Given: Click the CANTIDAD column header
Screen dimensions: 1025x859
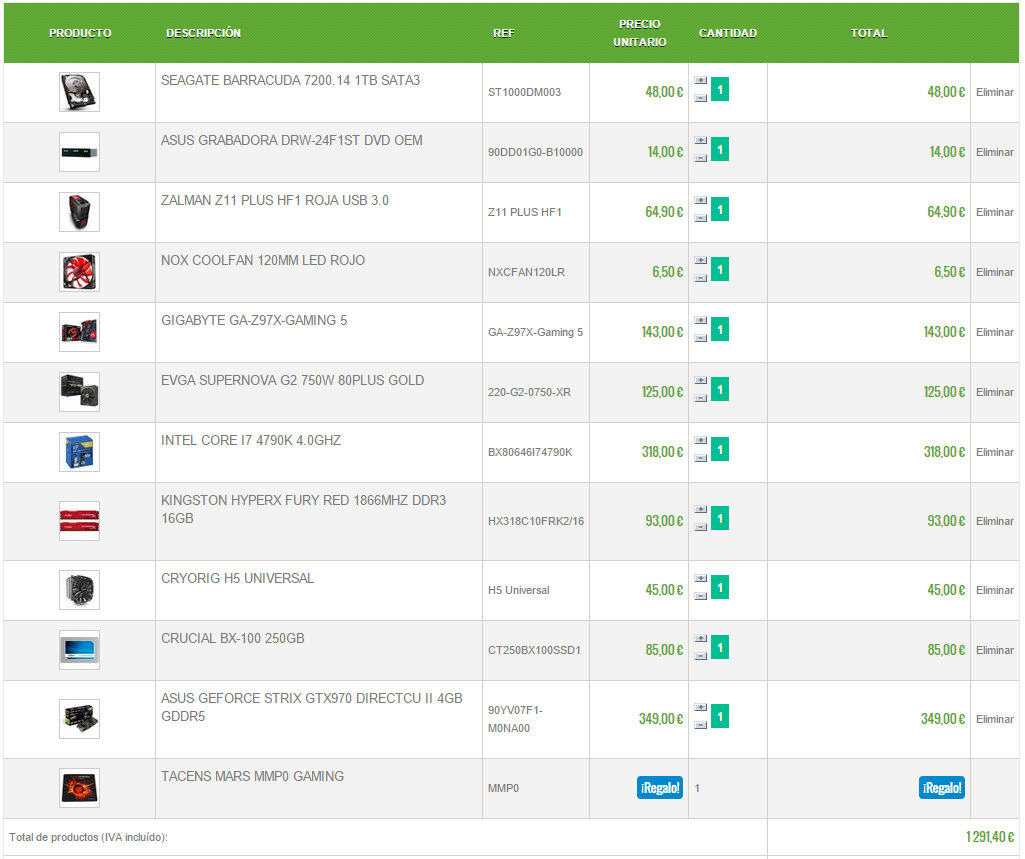Looking at the screenshot, I should 728,33.
